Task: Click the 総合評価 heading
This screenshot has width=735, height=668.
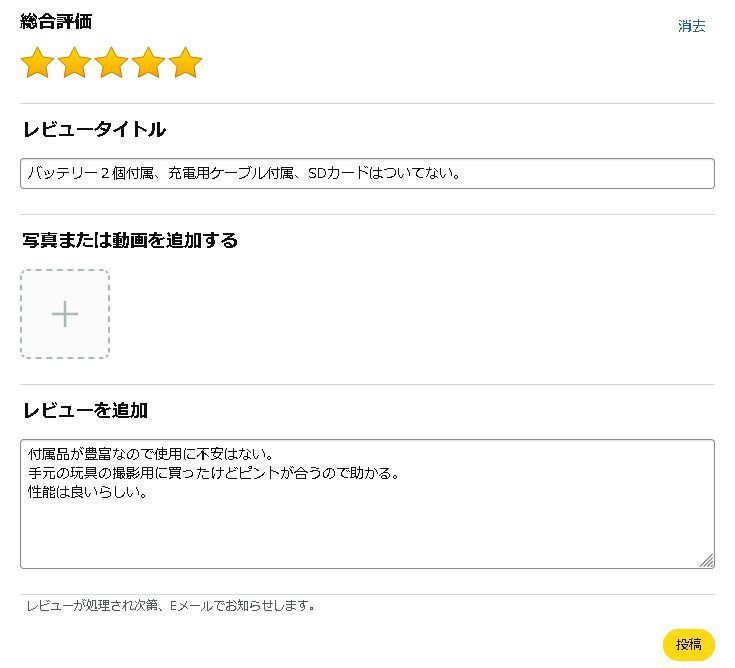Action: pos(56,22)
